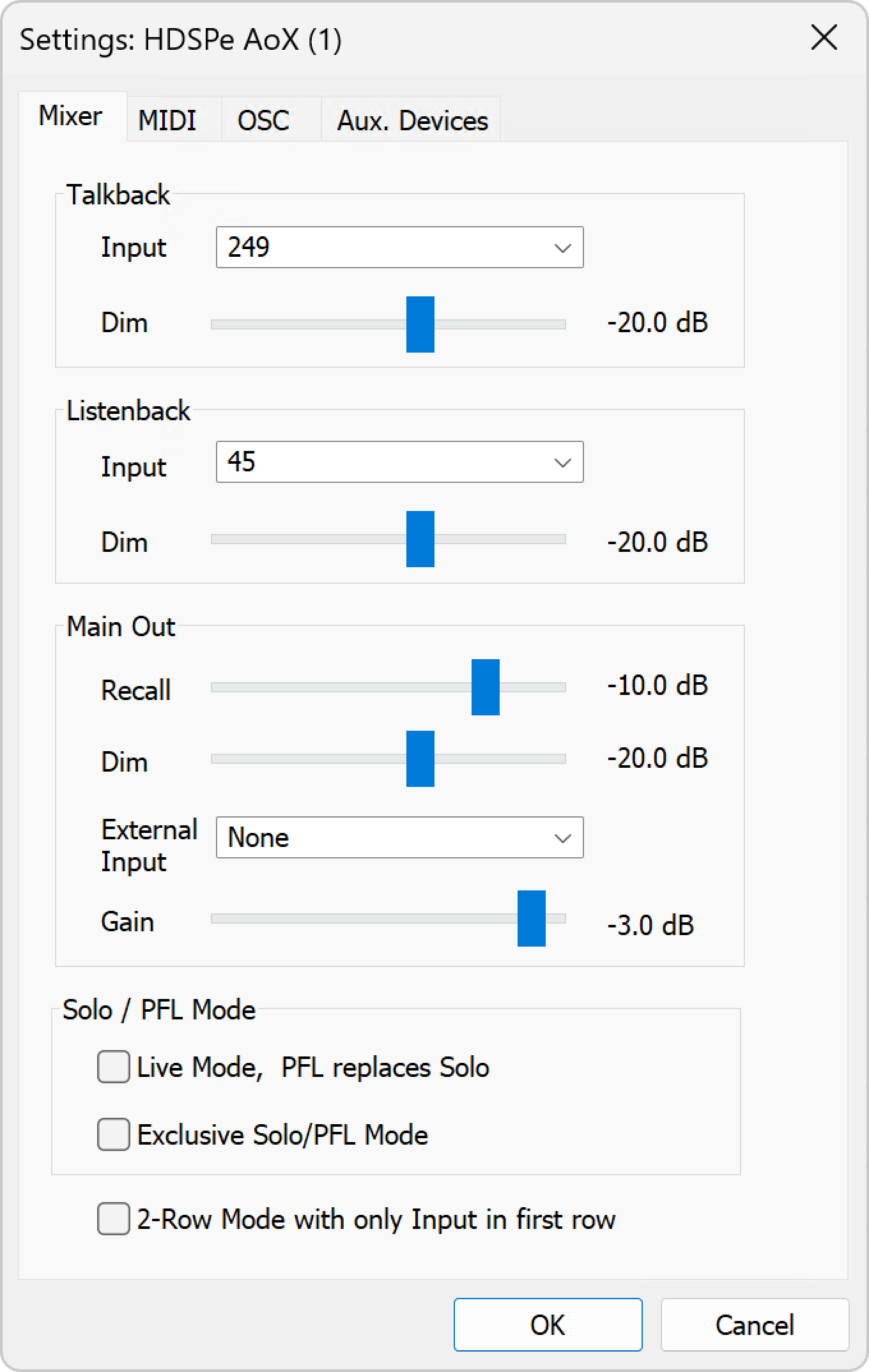Viewport: 869px width, 1372px height.
Task: Click the Listenback Dim slider handle
Action: tap(420, 539)
